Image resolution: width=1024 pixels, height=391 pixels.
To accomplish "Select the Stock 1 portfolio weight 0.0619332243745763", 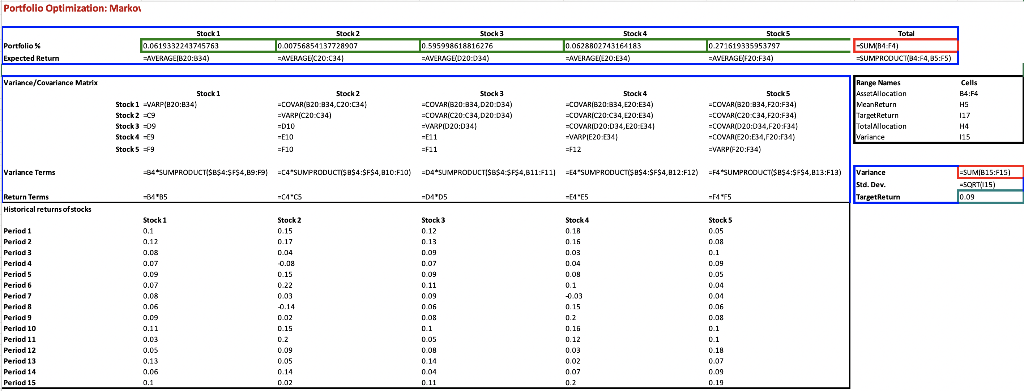I will 208,46.
